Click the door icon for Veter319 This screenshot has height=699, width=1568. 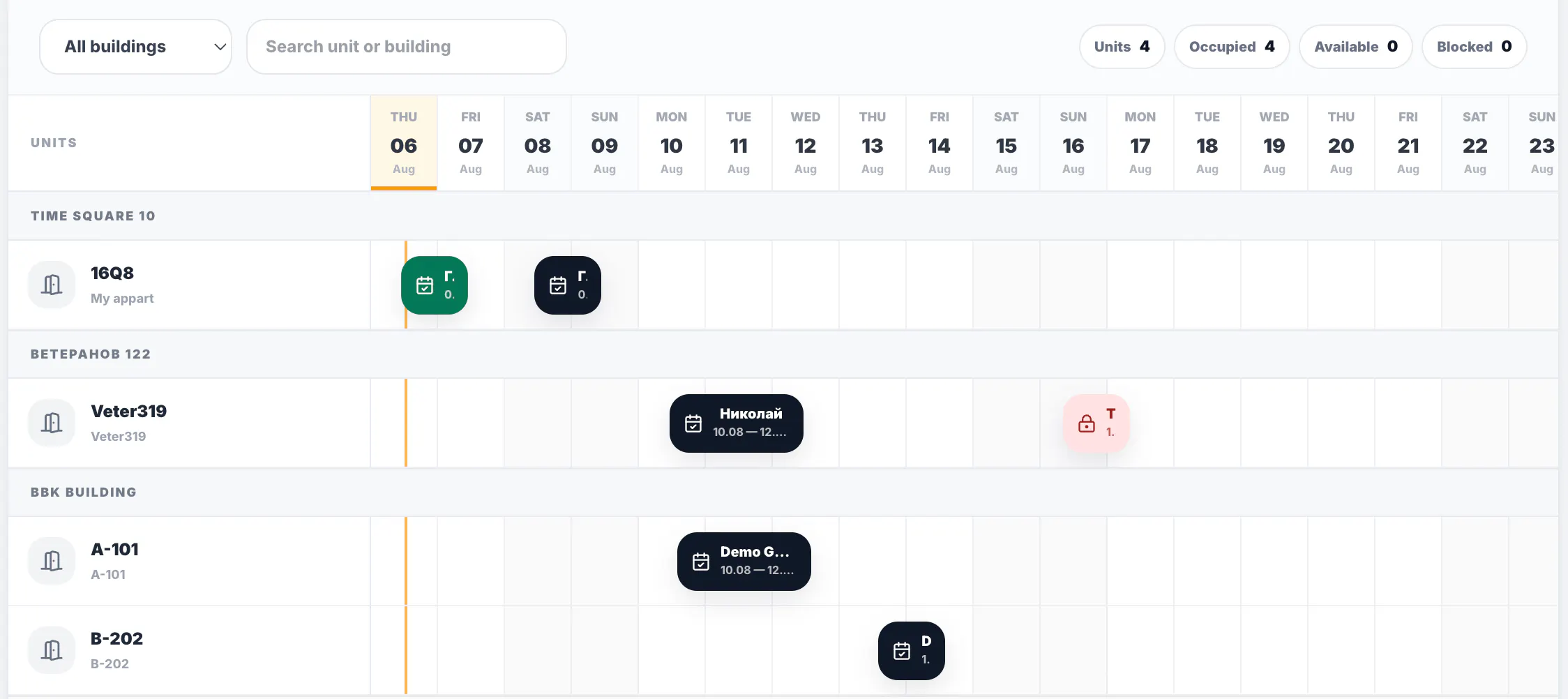52,423
